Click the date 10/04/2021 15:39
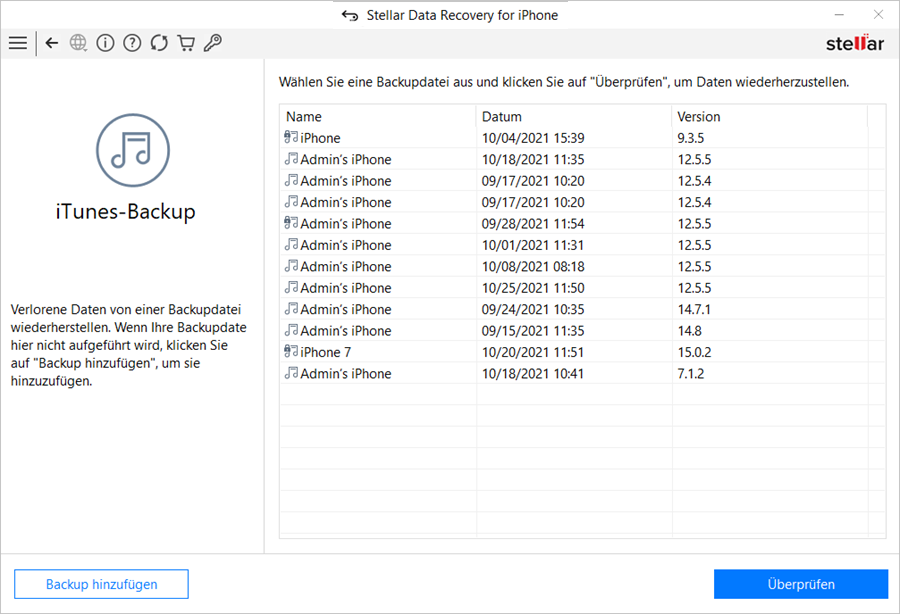The height and width of the screenshot is (614, 900). [533, 138]
